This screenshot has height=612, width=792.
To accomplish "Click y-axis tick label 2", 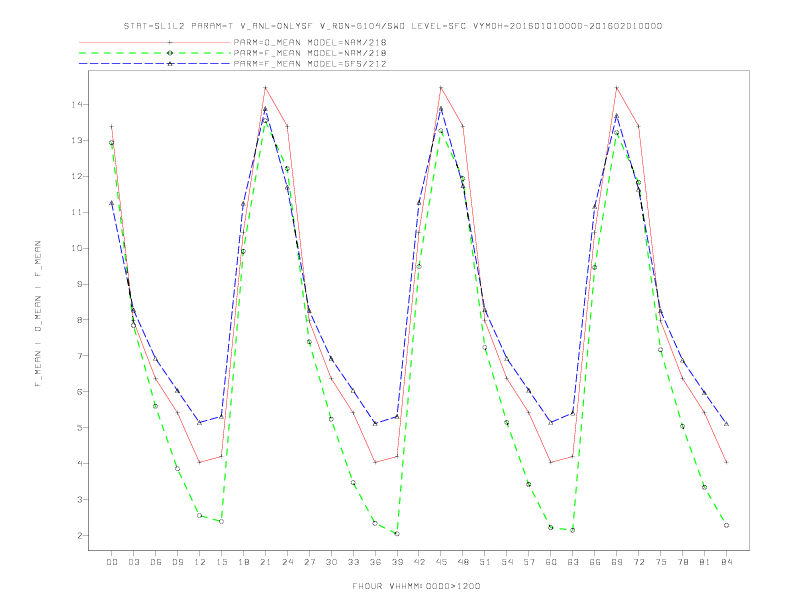I will coord(80,535).
